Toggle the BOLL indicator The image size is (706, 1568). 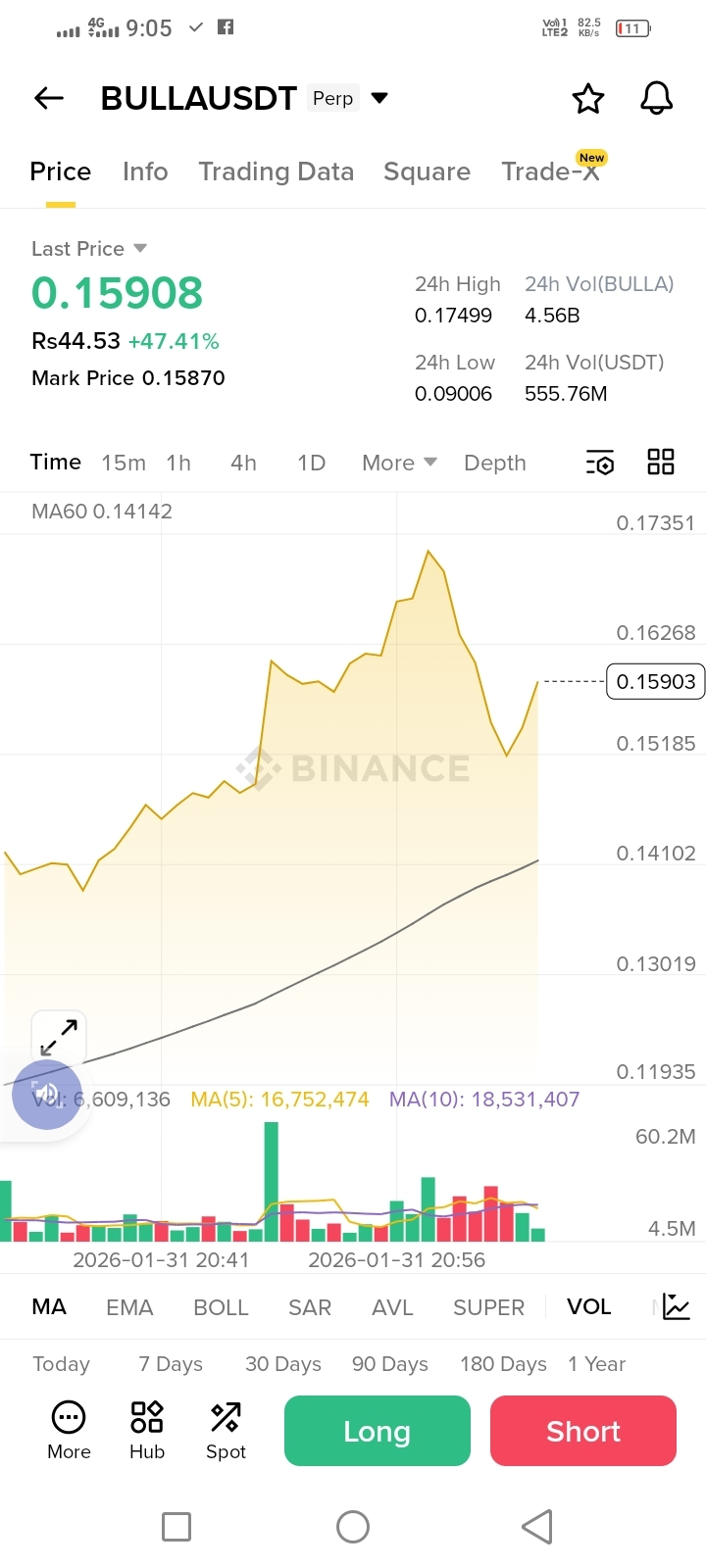221,1307
